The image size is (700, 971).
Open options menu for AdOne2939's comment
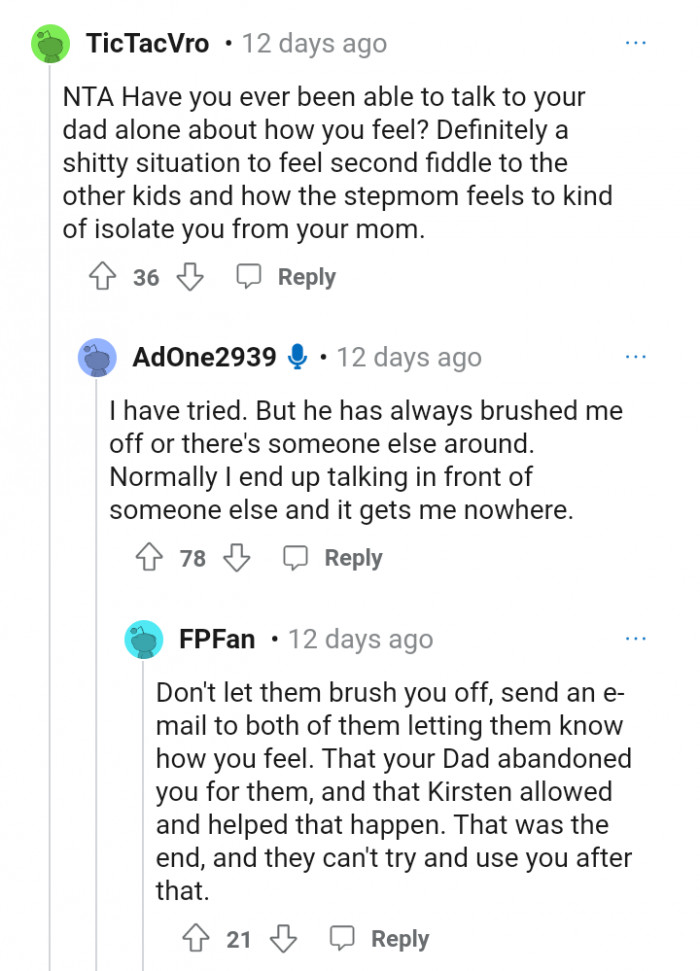point(635,357)
